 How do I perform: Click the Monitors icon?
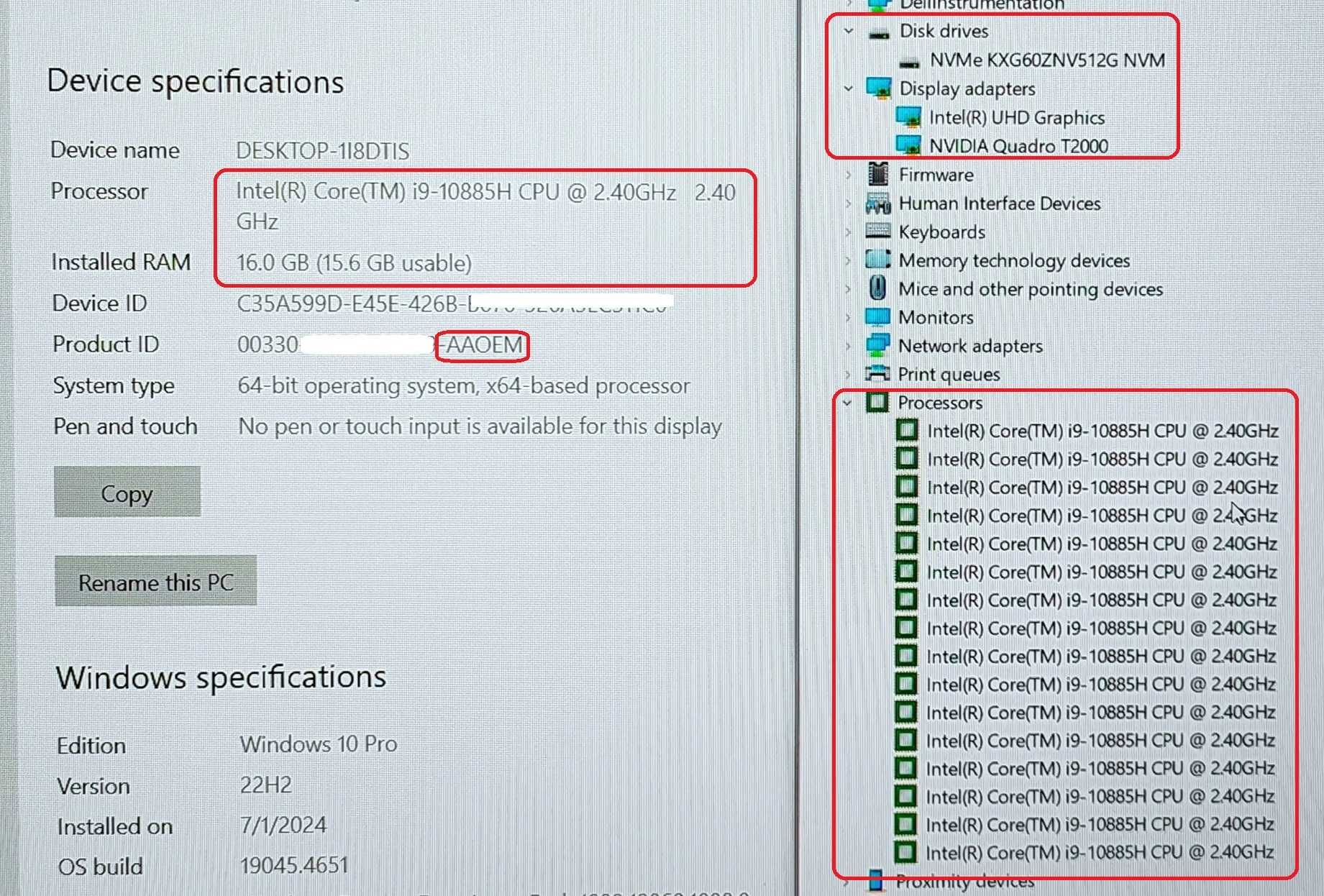(878, 317)
